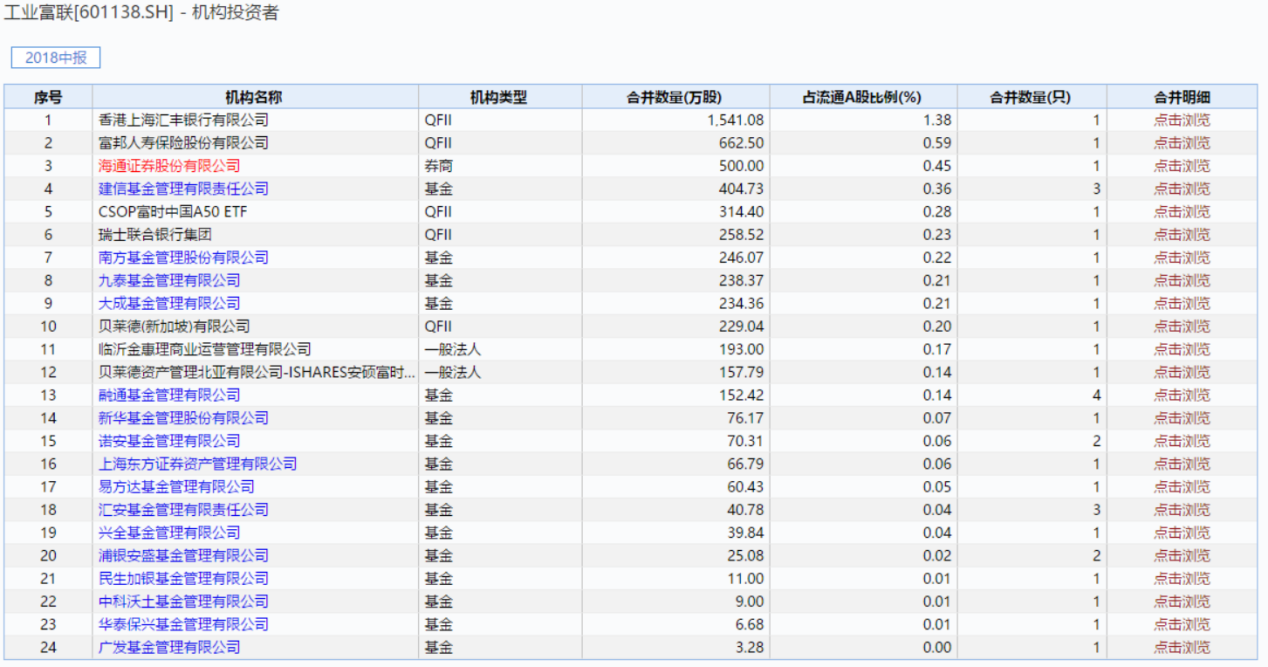Click 点击浏览 for 建信基金 row
The image size is (1268, 667).
click(x=1182, y=189)
